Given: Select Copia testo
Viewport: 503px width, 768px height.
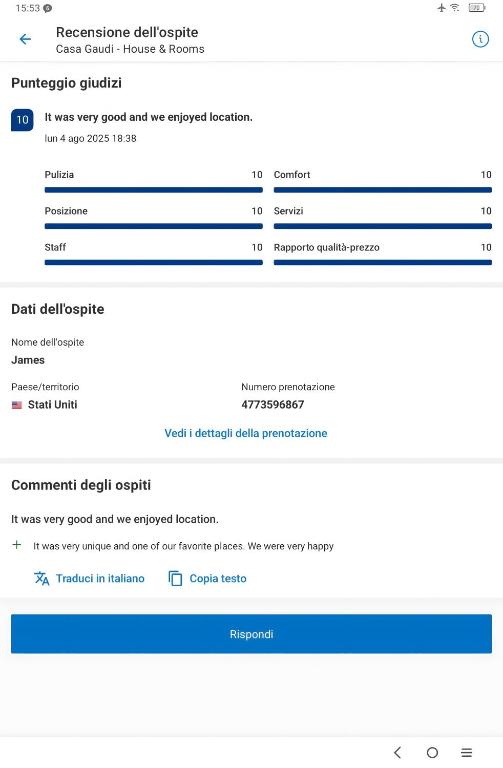Looking at the screenshot, I should pyautogui.click(x=218, y=578).
